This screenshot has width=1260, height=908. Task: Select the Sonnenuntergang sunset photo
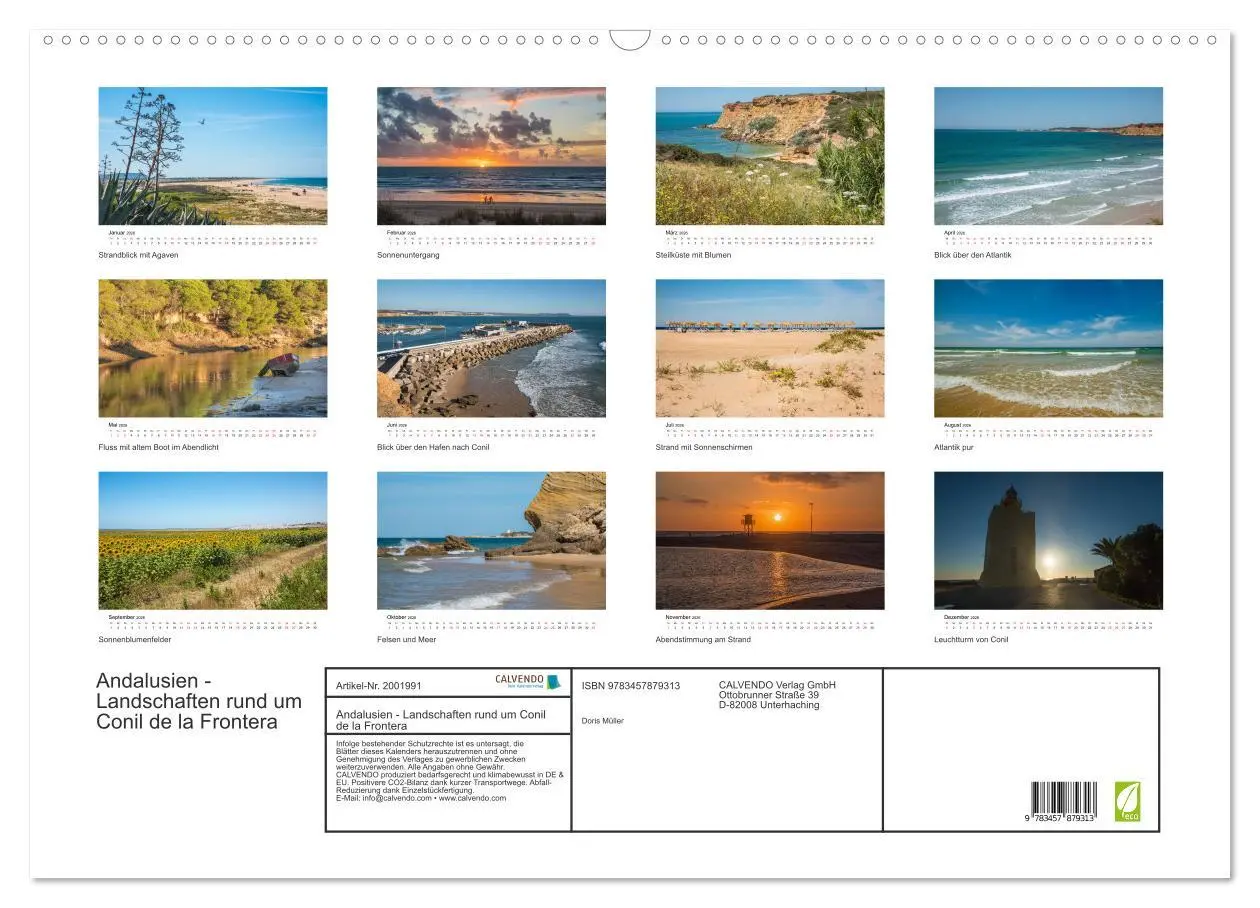click(x=491, y=156)
